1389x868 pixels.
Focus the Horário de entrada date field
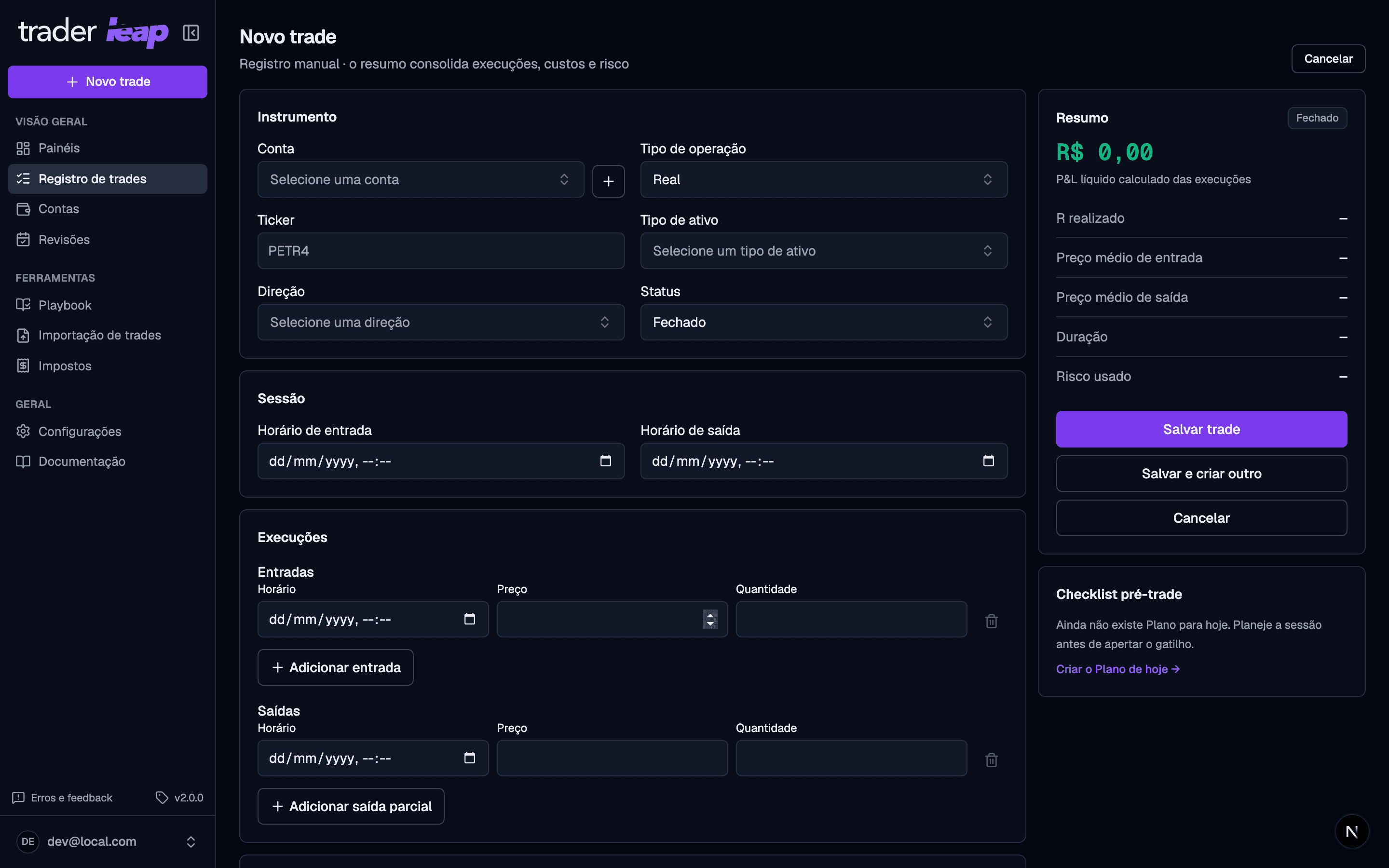pyautogui.click(x=441, y=461)
